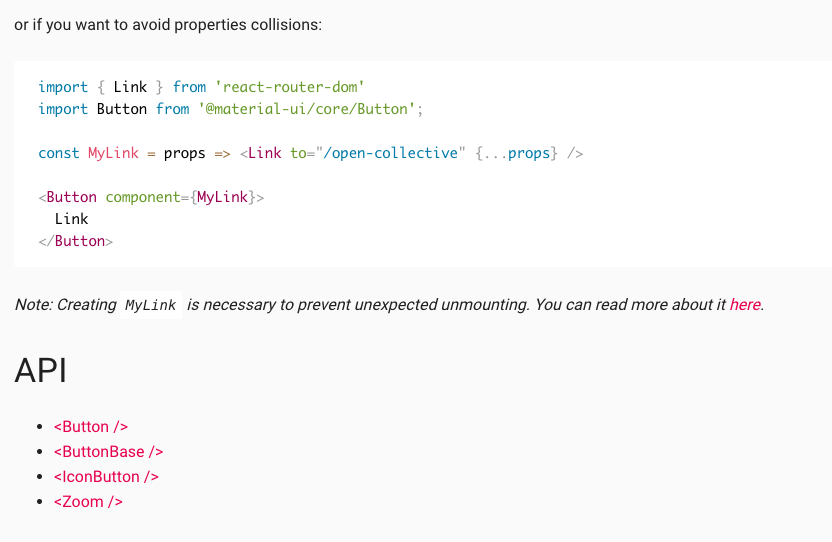Open the <Button /> API link

click(x=91, y=427)
